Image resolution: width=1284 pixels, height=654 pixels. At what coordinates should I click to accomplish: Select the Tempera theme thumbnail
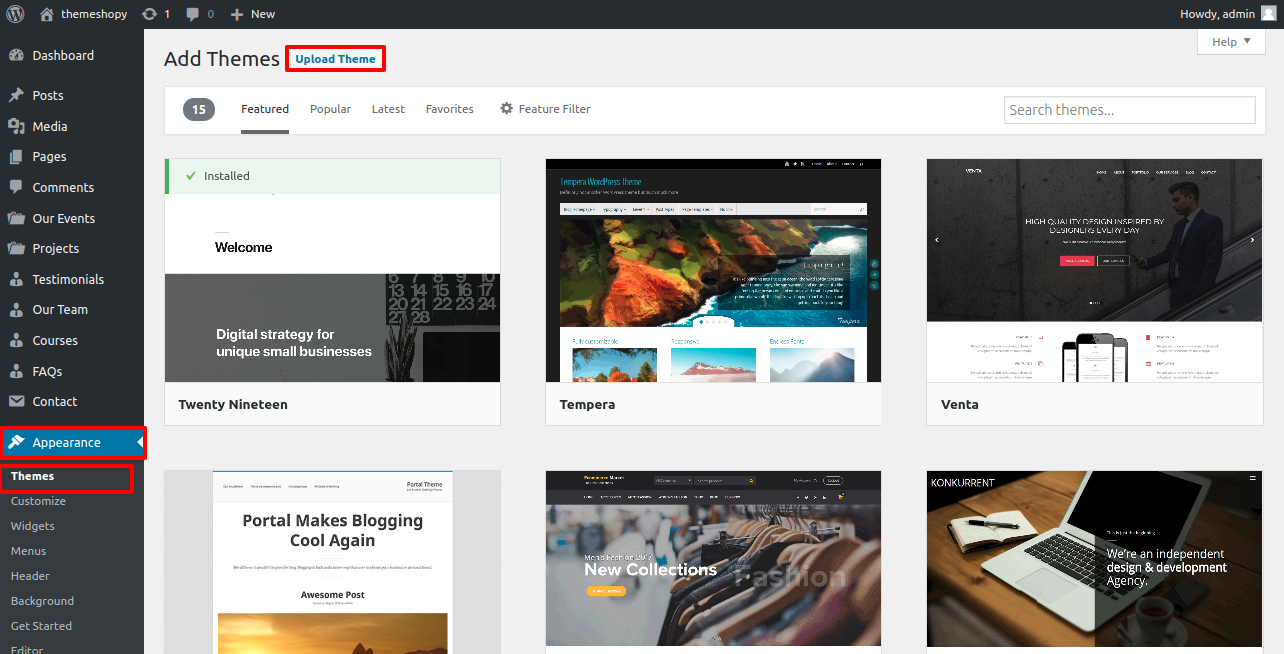pyautogui.click(x=713, y=270)
